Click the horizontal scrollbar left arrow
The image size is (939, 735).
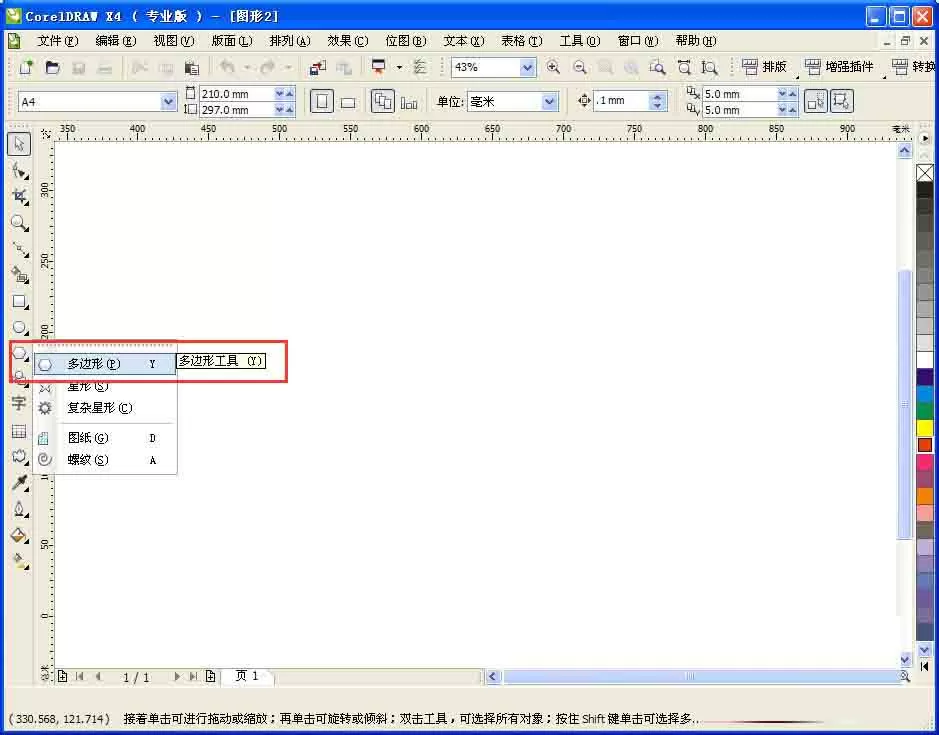pos(493,677)
